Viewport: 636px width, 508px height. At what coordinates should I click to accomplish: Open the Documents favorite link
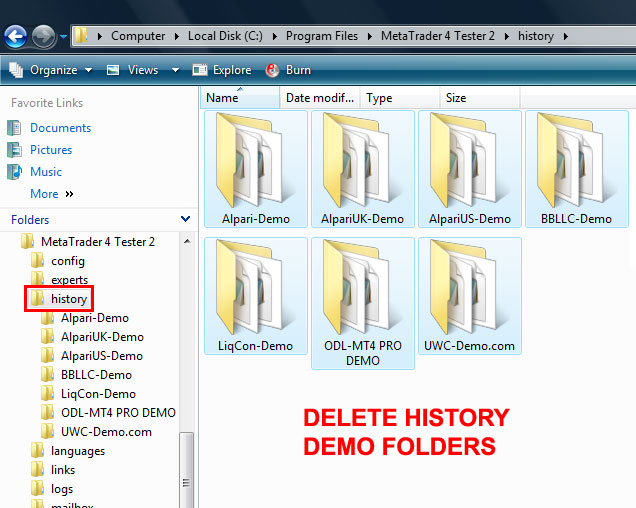(x=60, y=128)
